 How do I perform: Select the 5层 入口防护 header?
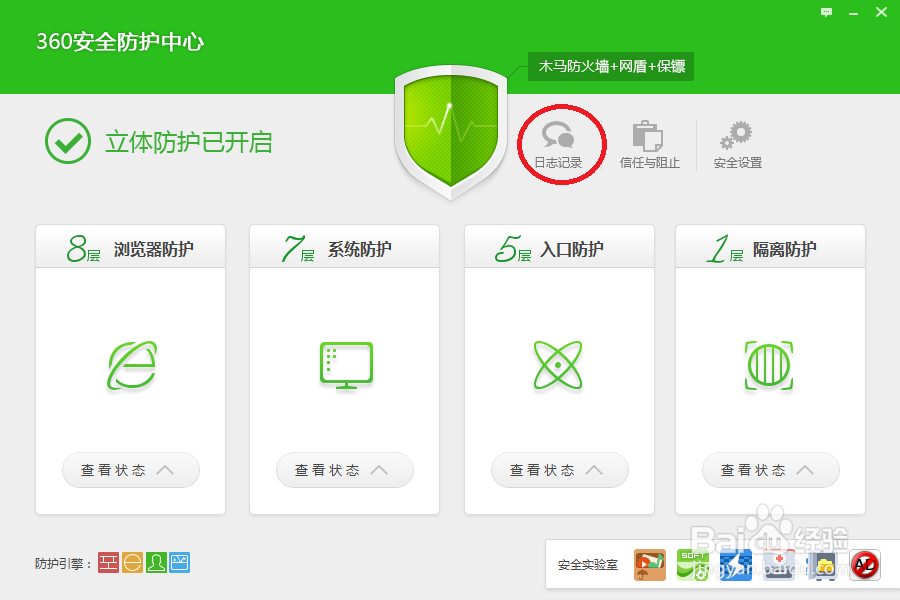coord(559,247)
